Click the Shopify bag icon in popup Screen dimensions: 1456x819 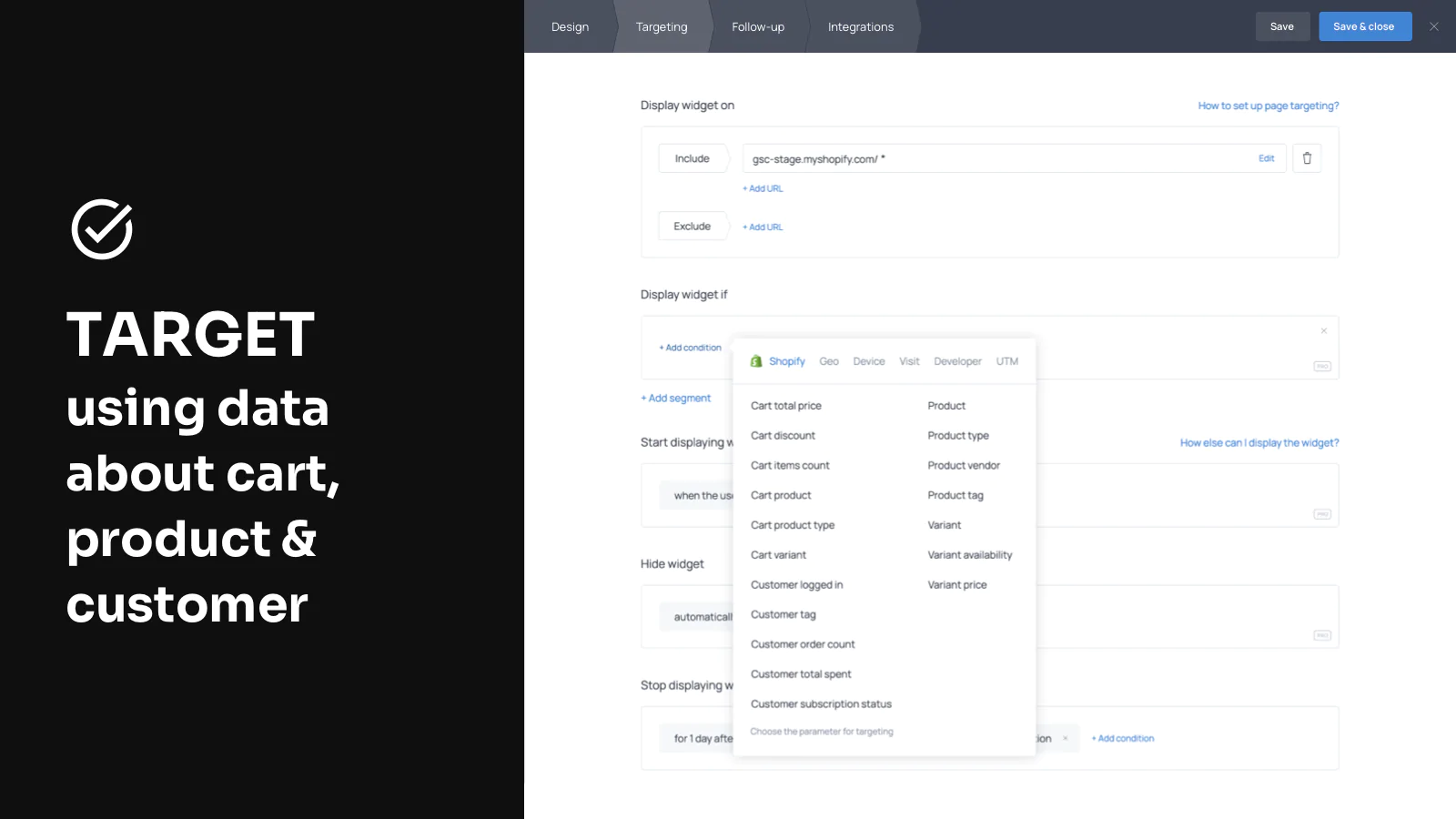point(756,361)
